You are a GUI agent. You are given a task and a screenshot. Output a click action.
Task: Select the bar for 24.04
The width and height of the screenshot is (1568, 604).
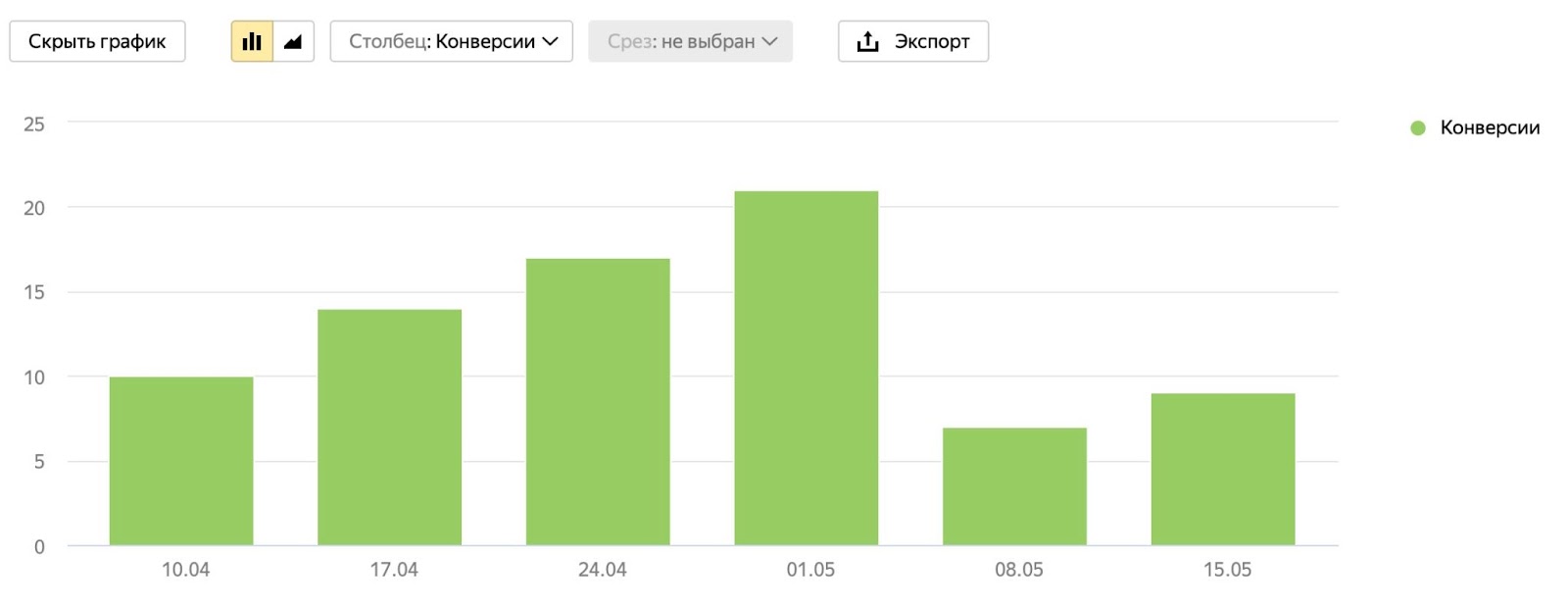point(598,402)
